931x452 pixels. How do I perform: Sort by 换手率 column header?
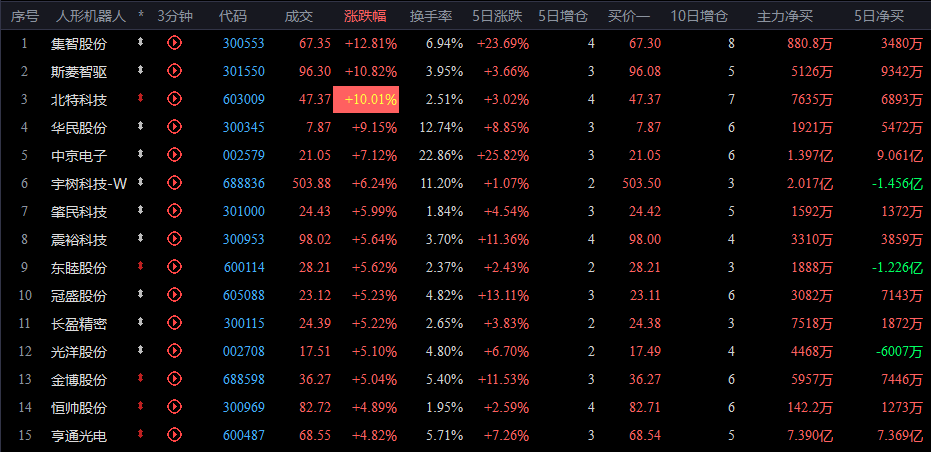pos(431,16)
